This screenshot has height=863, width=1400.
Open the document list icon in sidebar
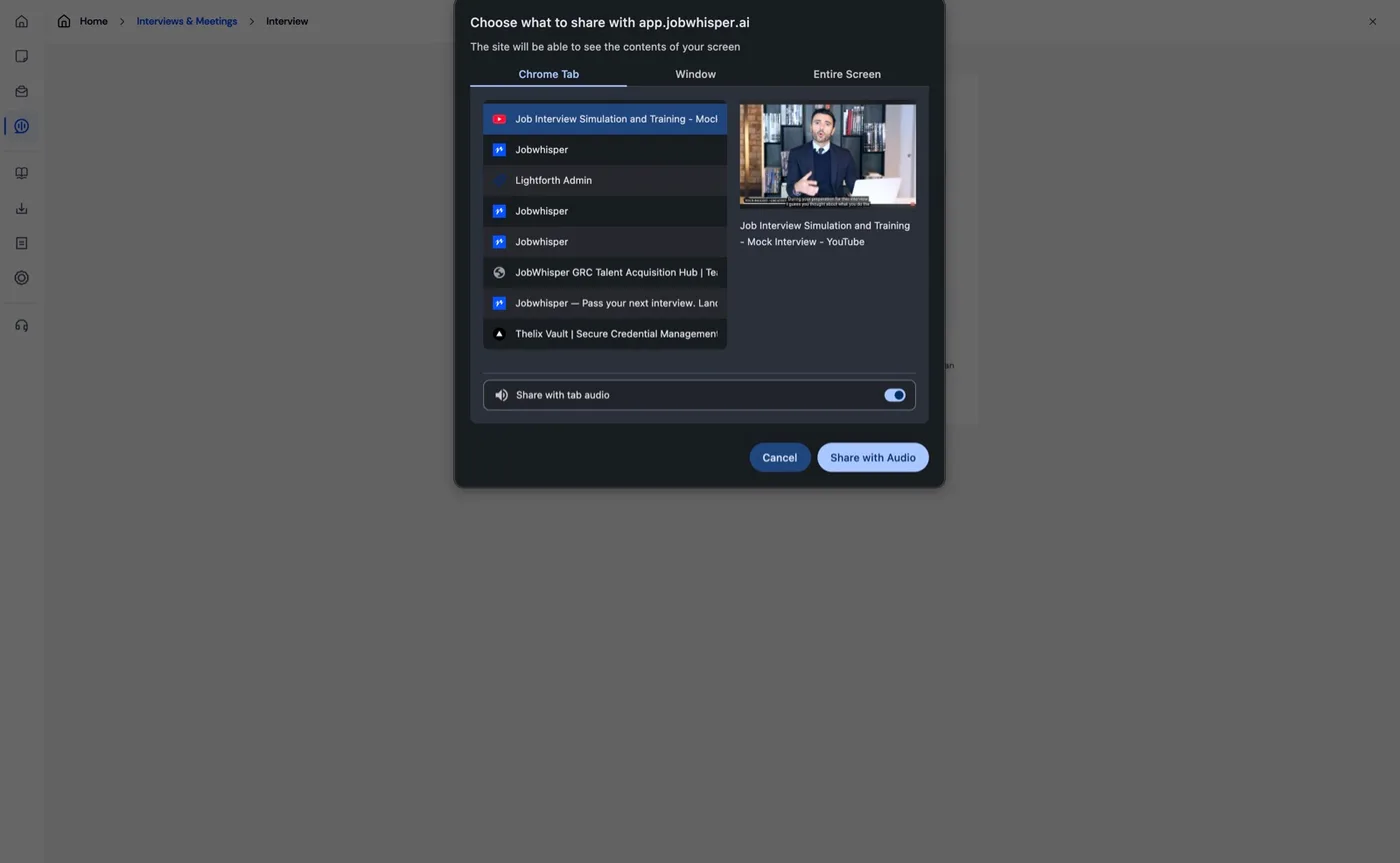click(x=21, y=243)
